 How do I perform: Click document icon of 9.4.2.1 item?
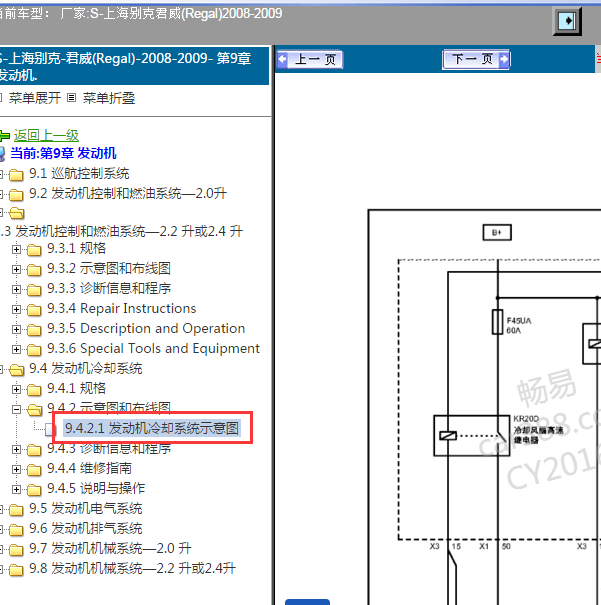pyautogui.click(x=51, y=429)
